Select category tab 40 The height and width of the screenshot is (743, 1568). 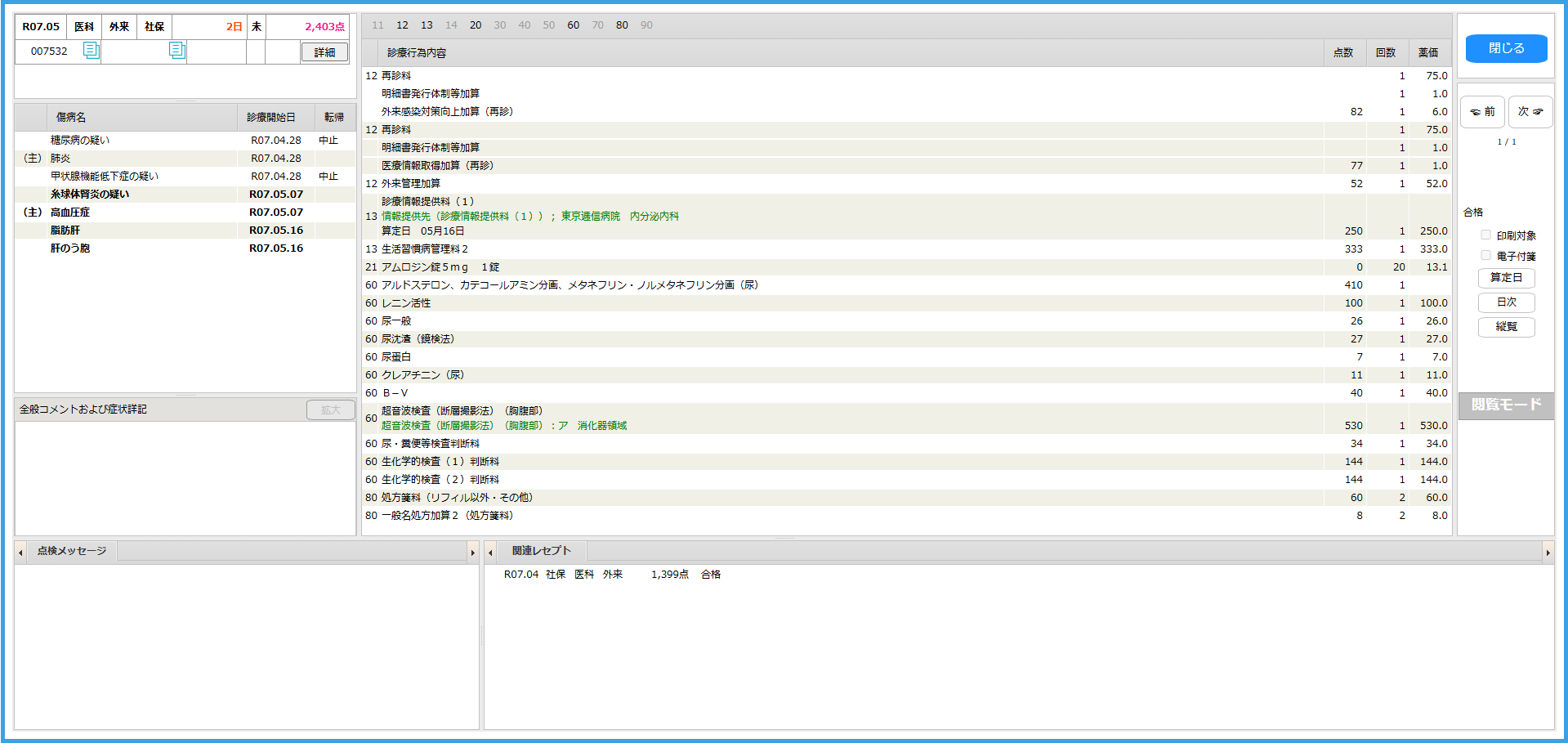click(x=525, y=25)
